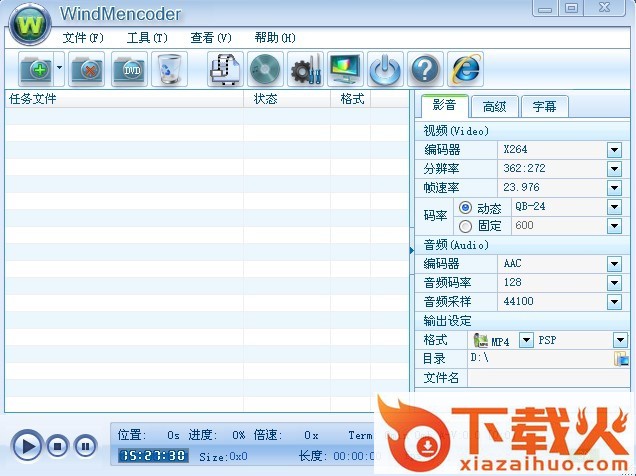Expand the 音频采样 44100 dropdown

(614, 302)
